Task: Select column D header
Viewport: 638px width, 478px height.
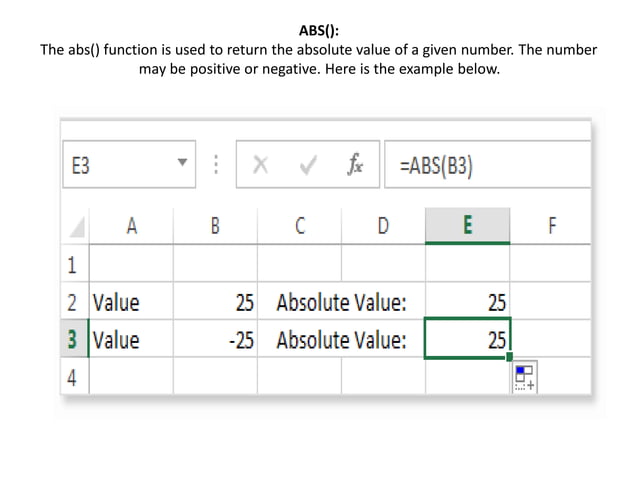Action: click(383, 226)
